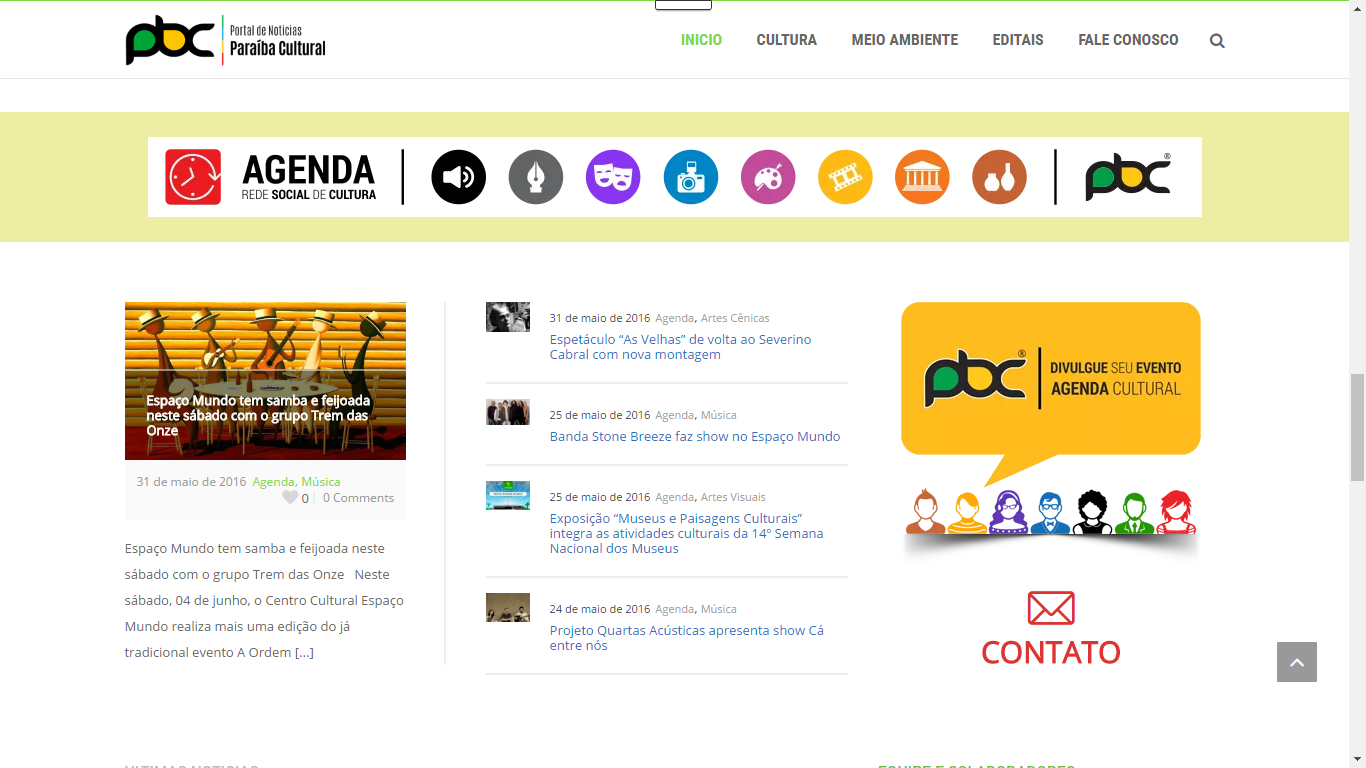Click Música category under Stone Breeze date
Screen dimensions: 1366x768
click(719, 415)
